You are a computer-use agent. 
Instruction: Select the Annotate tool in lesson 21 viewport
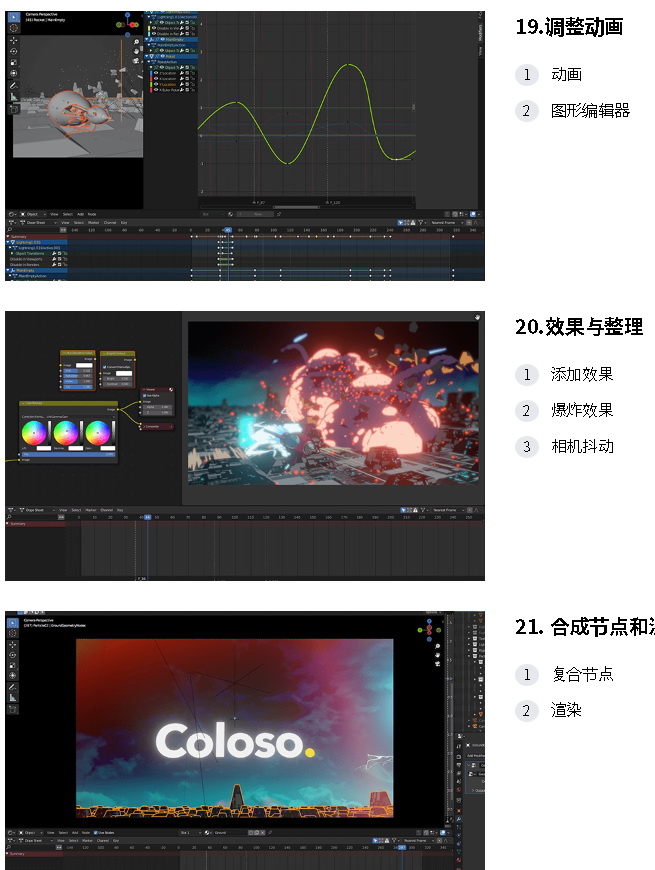click(13, 687)
